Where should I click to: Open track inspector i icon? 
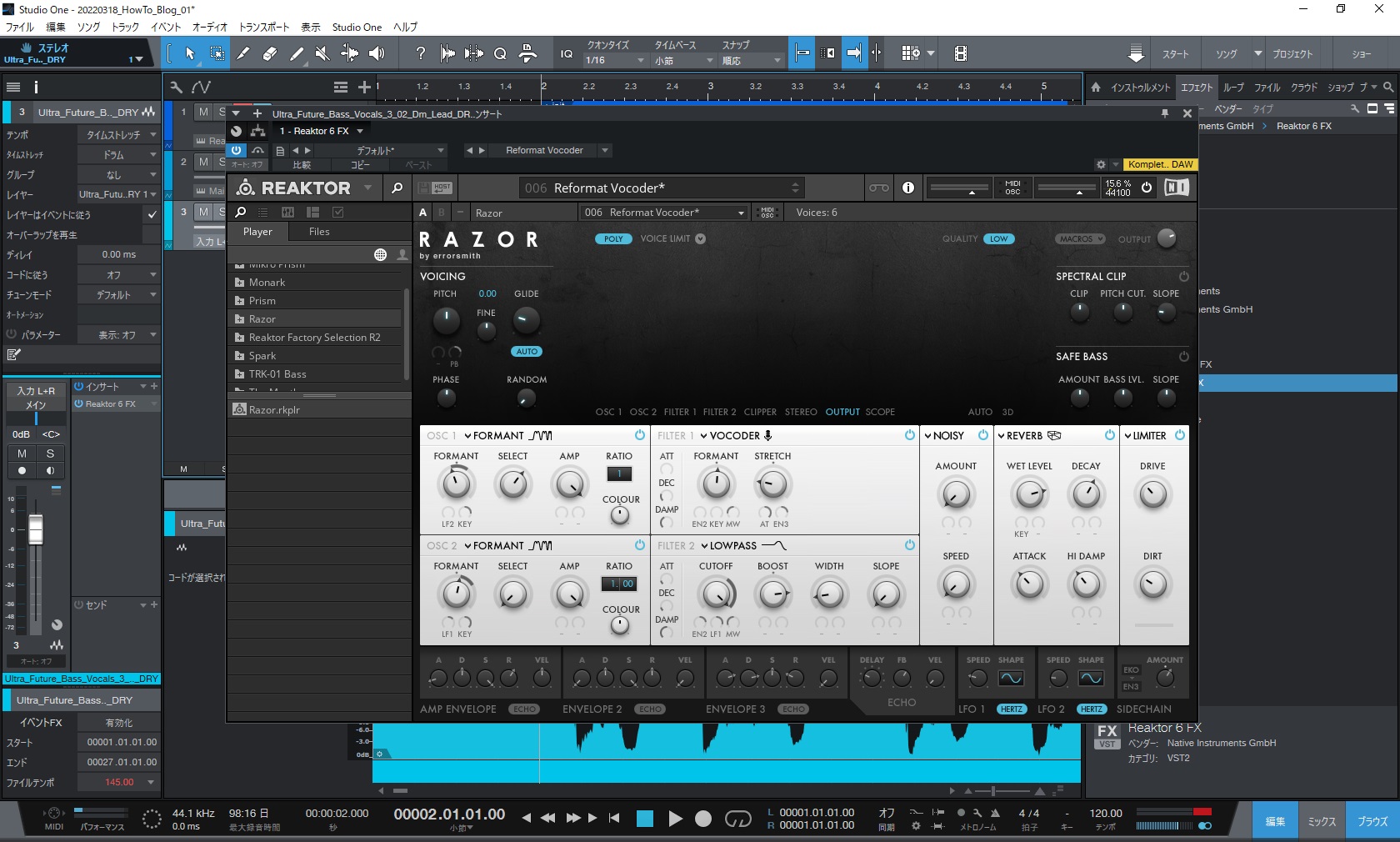tap(36, 87)
